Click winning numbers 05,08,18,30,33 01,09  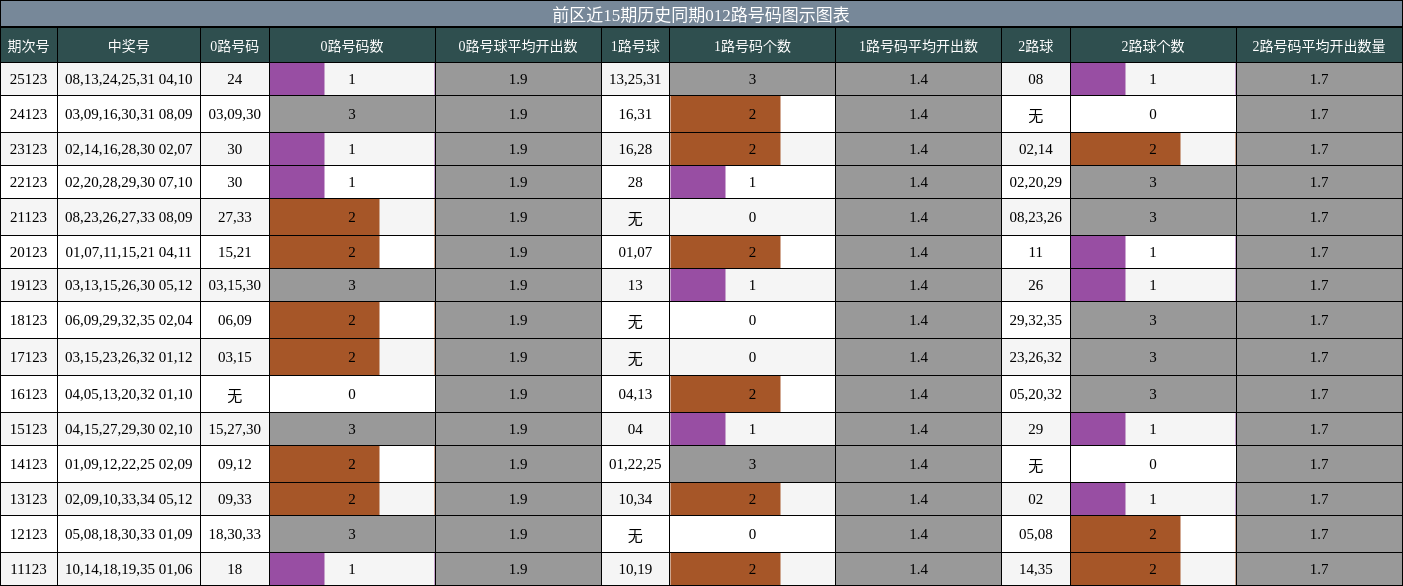(129, 534)
